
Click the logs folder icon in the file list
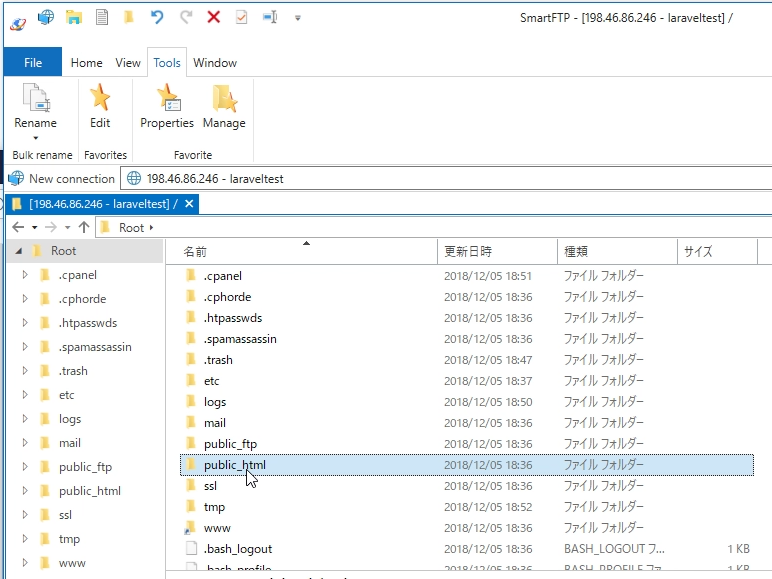(191, 401)
